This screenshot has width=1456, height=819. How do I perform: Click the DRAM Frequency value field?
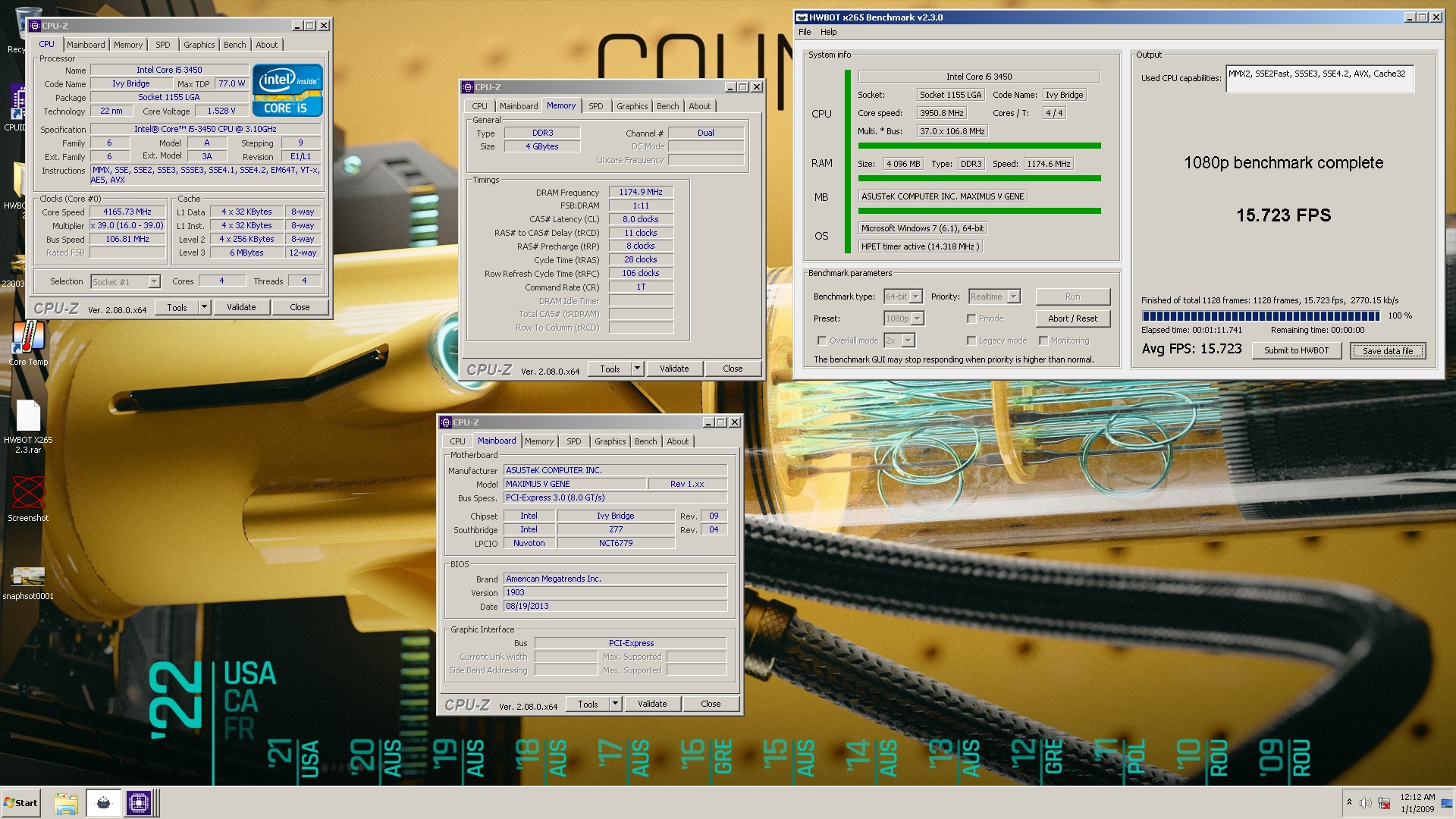click(x=641, y=192)
